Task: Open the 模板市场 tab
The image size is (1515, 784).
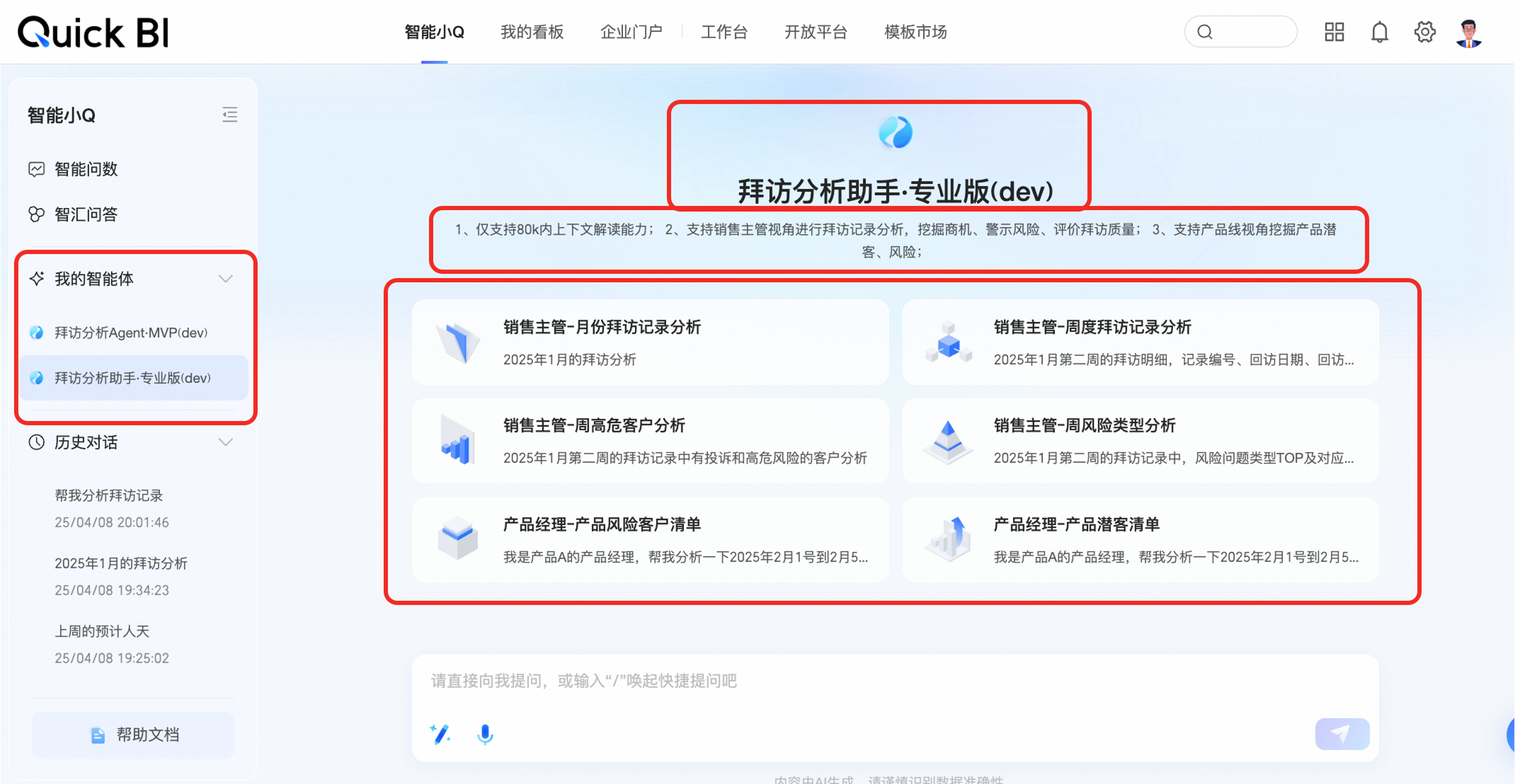Action: coord(915,32)
